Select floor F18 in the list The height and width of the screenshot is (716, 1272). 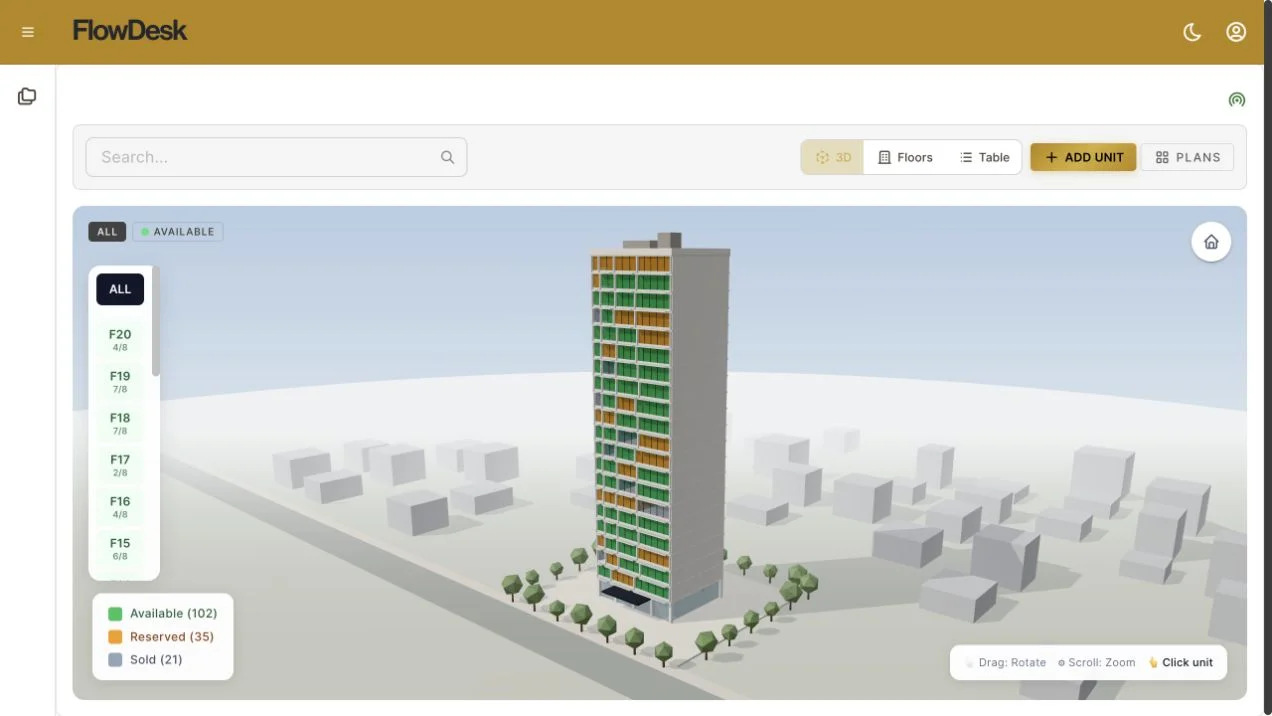click(x=120, y=424)
